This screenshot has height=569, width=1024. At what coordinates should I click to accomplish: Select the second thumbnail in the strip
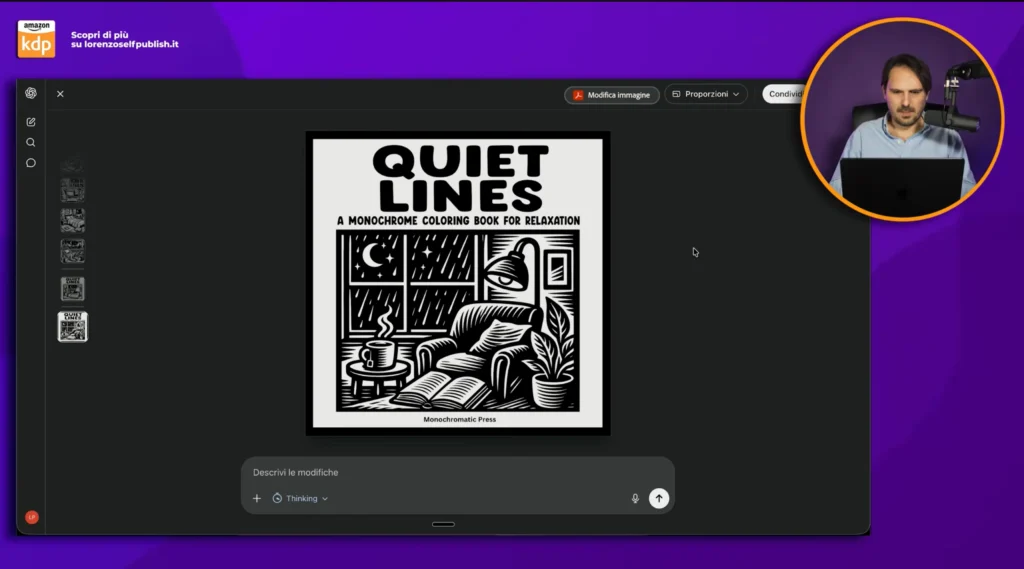point(72,190)
